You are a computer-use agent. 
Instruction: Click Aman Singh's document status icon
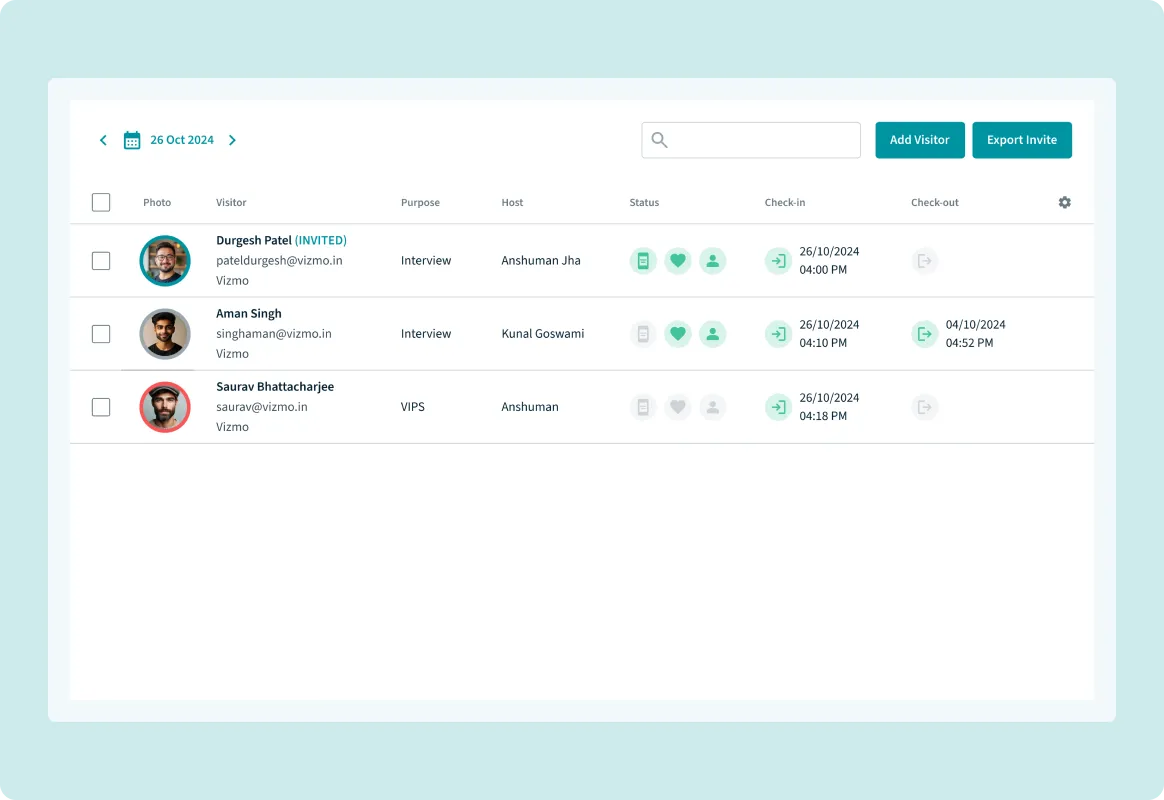[x=643, y=334]
